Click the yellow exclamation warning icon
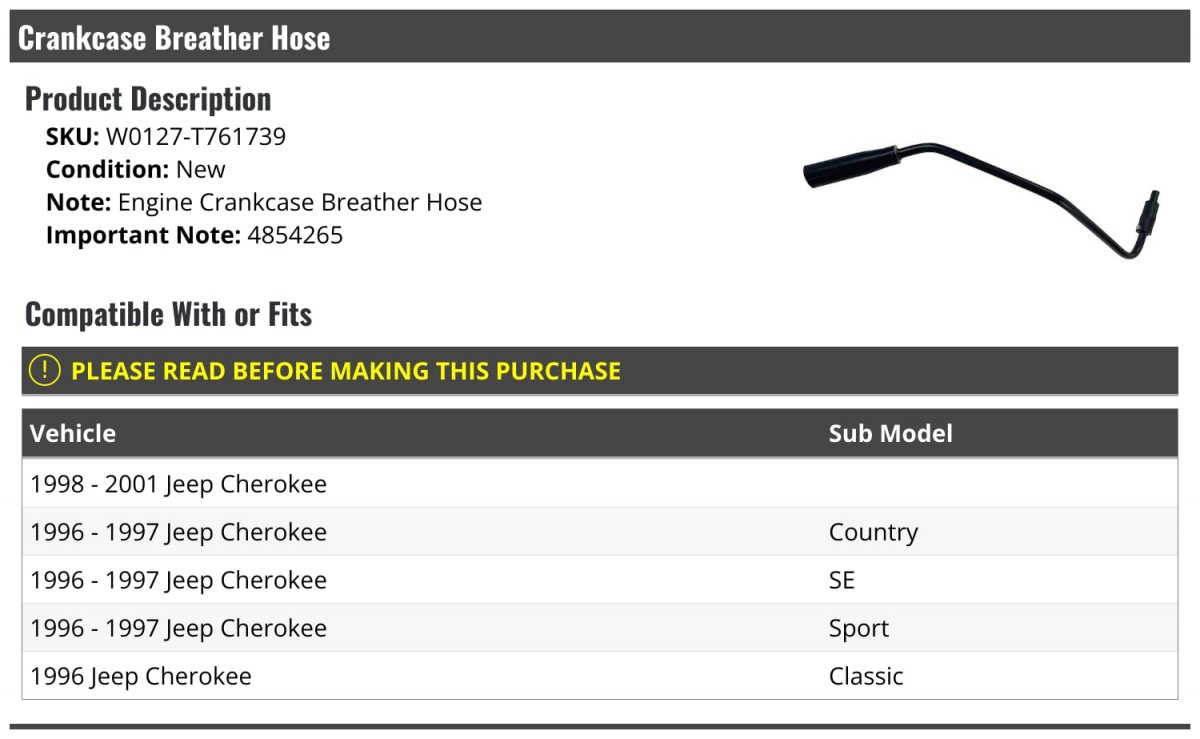The width and height of the screenshot is (1200, 739). click(45, 371)
